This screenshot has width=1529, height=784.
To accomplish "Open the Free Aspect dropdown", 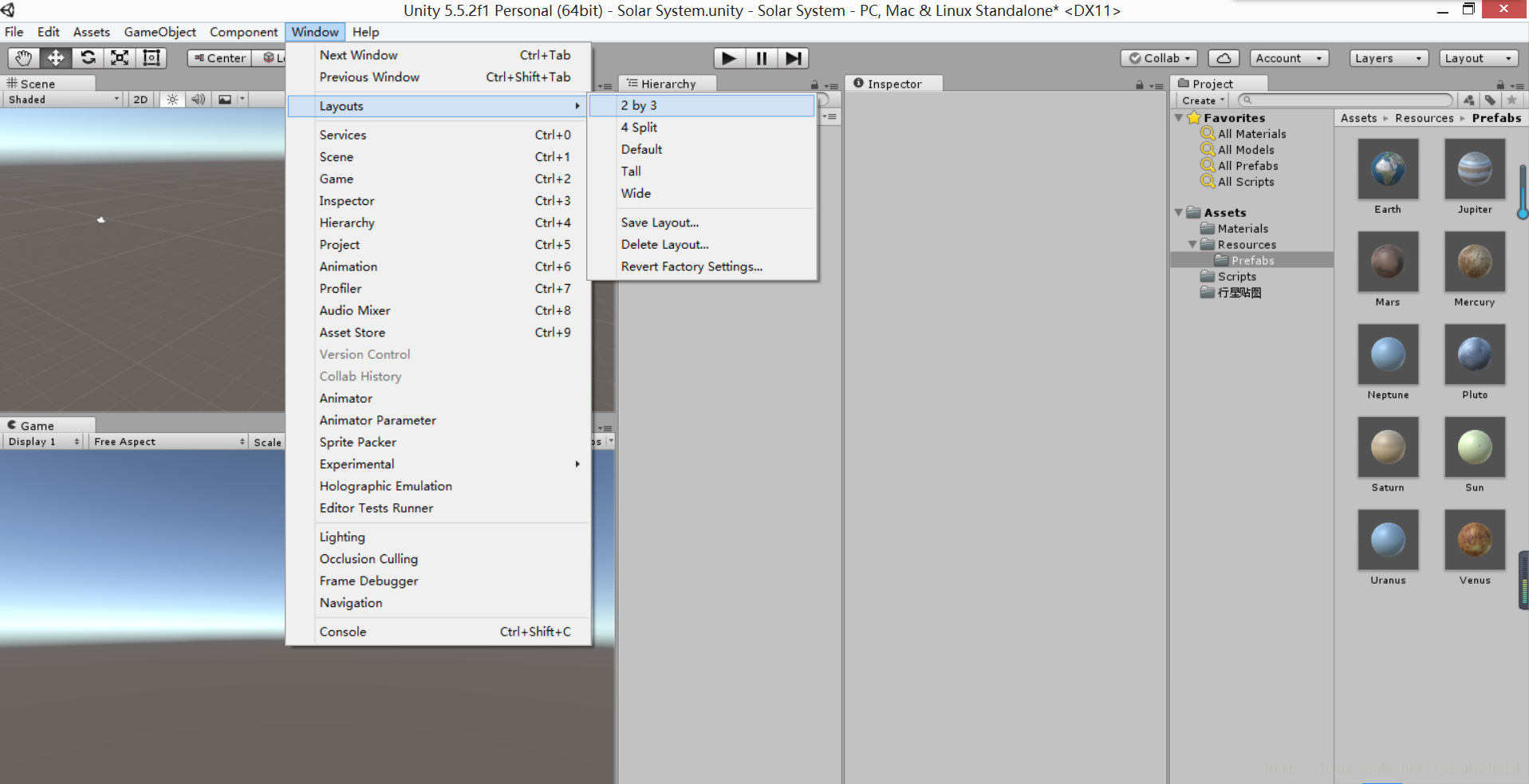I will point(168,442).
